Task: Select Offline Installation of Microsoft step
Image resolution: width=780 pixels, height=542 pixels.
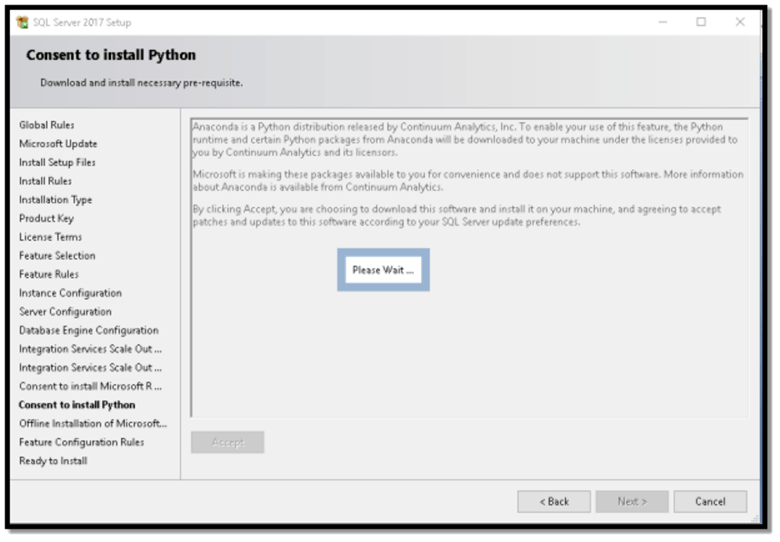Action: point(93,424)
